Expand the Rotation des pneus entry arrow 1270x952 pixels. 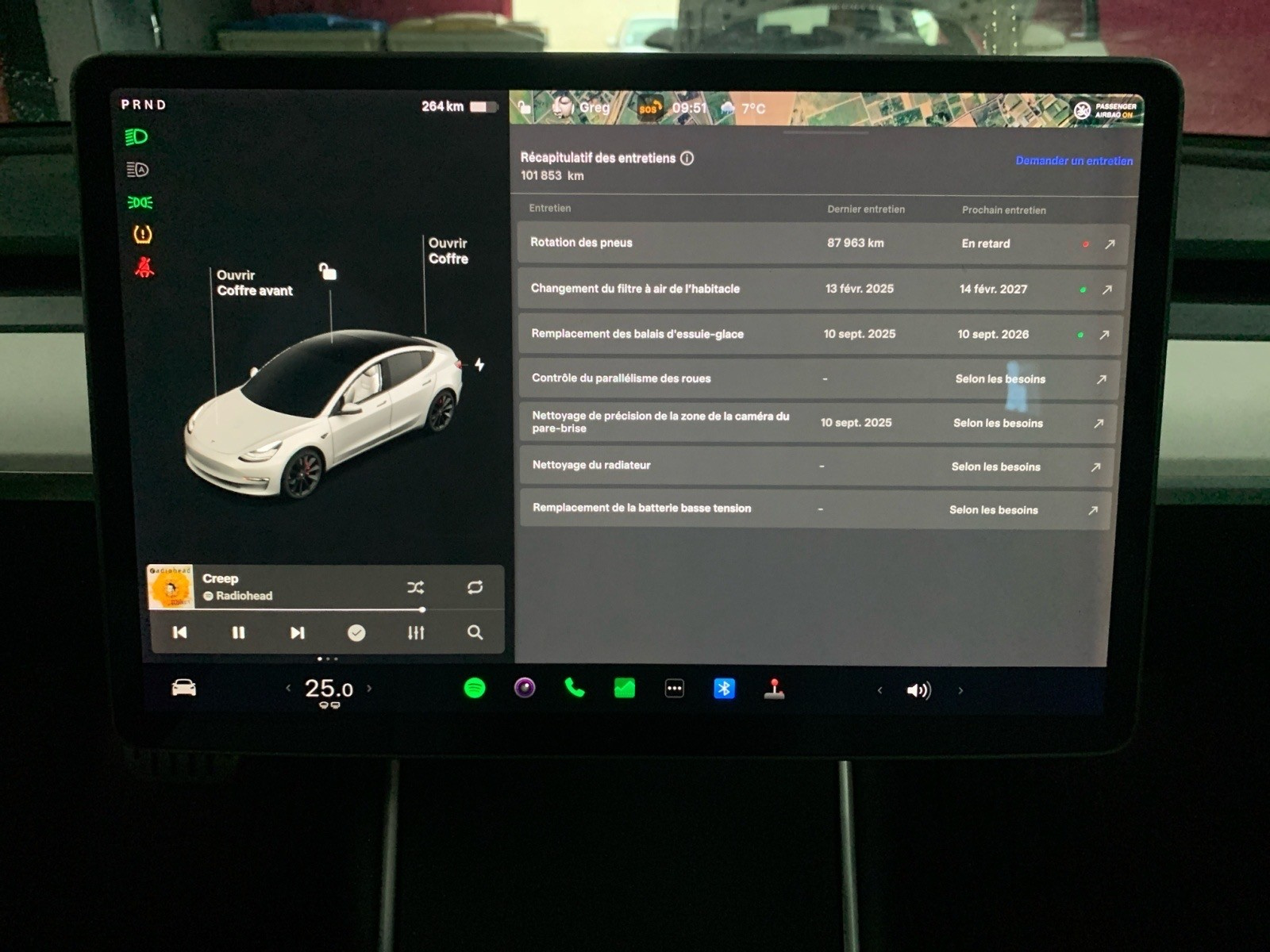(1110, 244)
